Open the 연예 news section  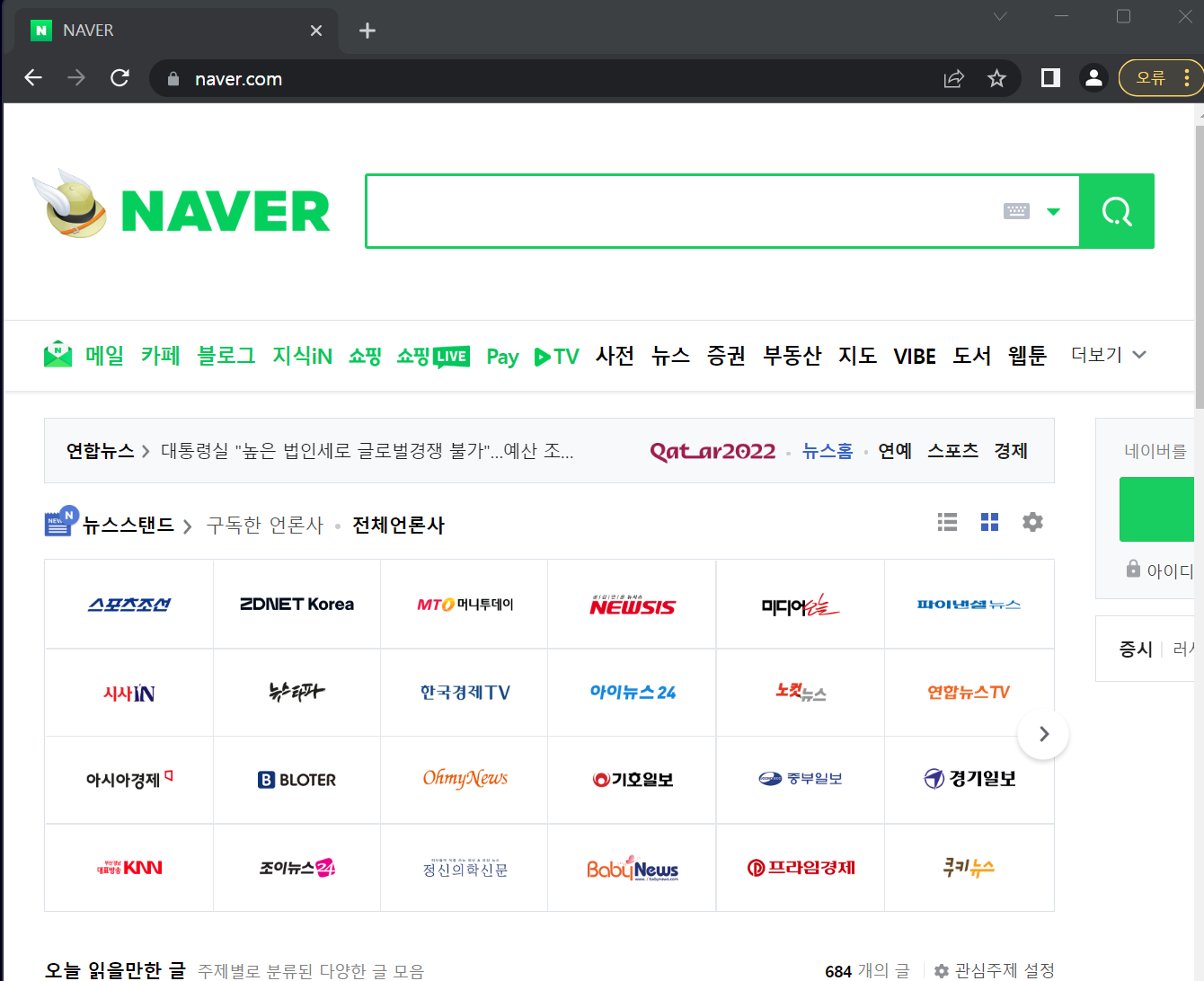pyautogui.click(x=895, y=451)
